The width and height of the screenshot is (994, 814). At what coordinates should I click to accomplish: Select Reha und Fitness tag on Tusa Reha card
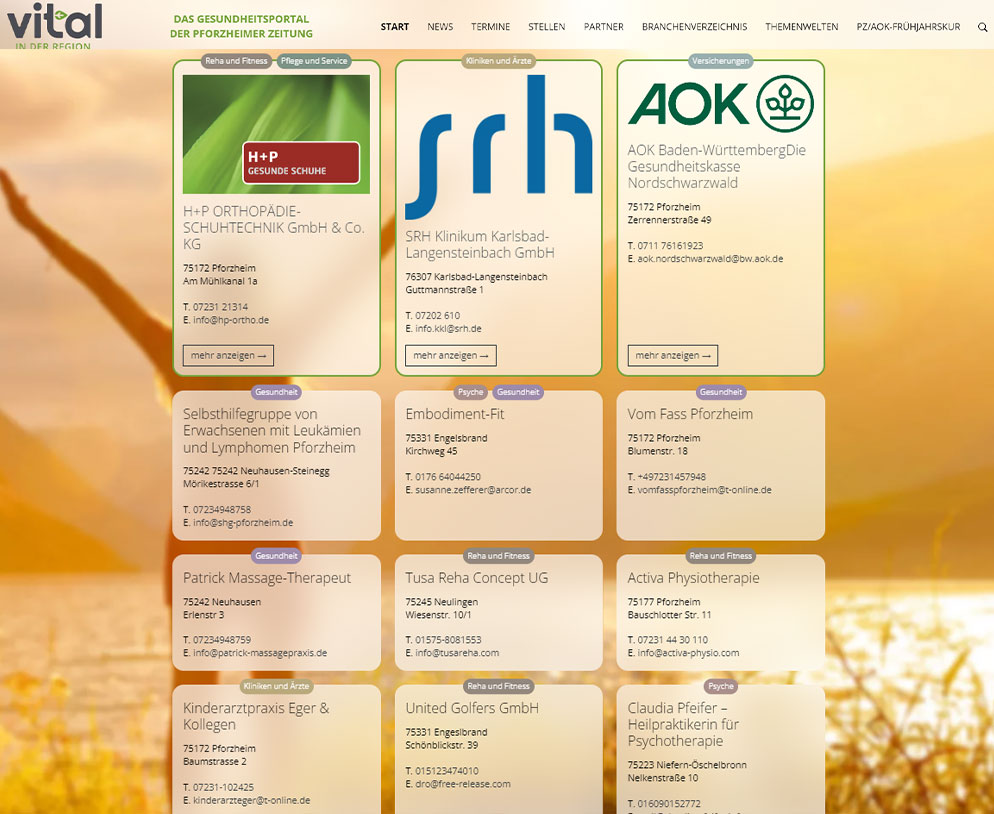(498, 555)
